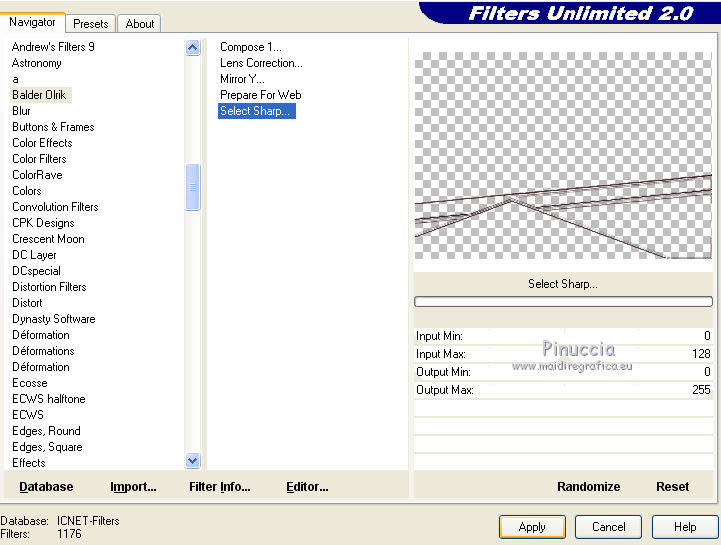
Task: Select Andrew's Filters 9 category
Action: coord(53,47)
